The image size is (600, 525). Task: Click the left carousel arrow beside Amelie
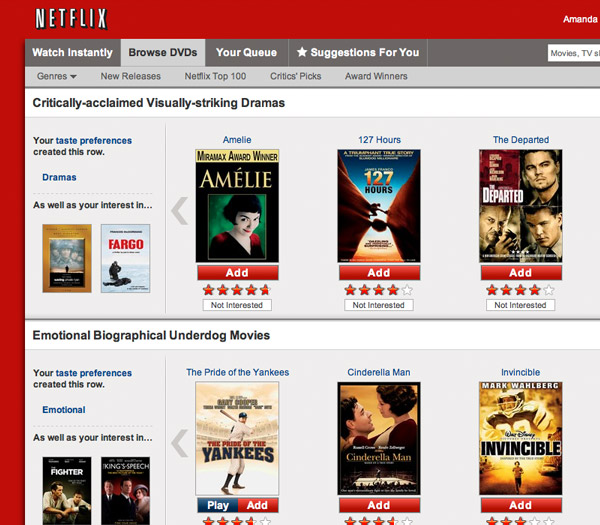[x=179, y=210]
